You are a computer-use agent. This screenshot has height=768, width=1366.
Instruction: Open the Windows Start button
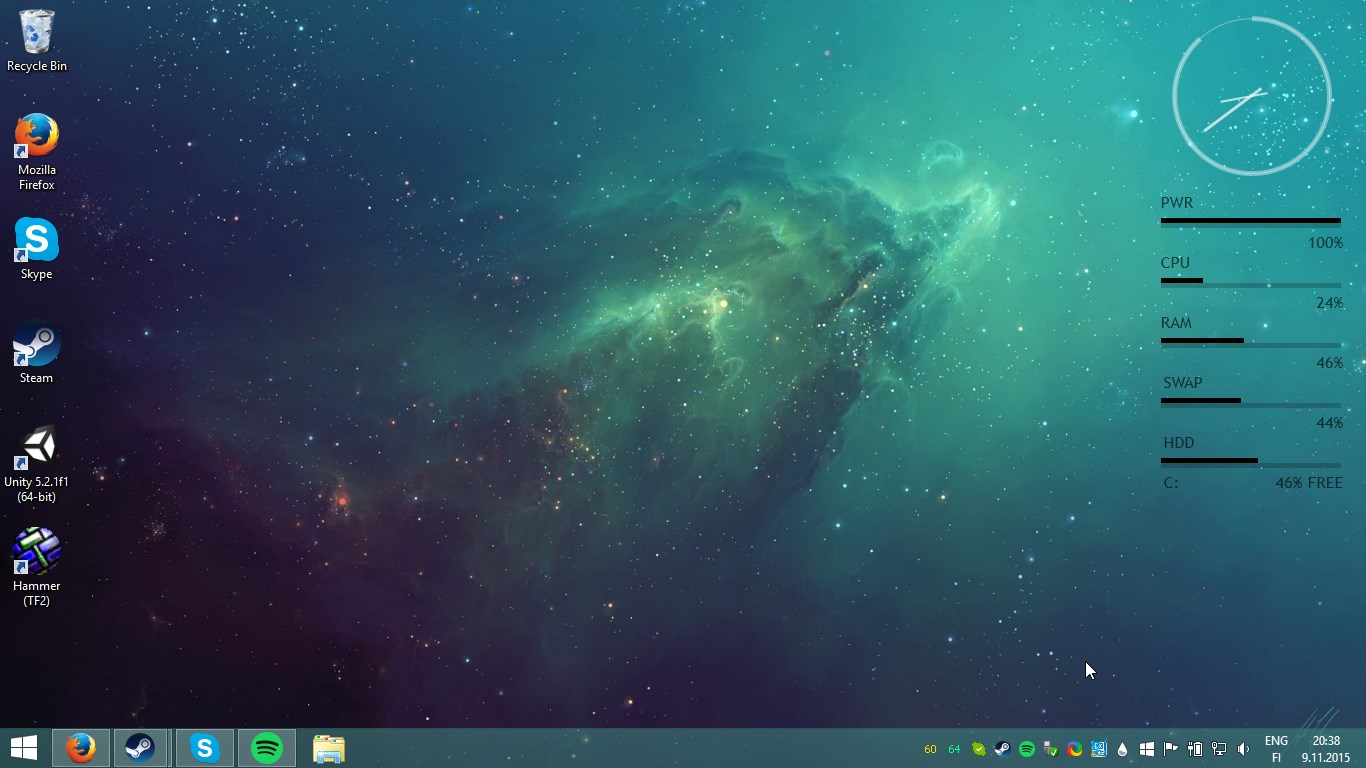(23, 748)
